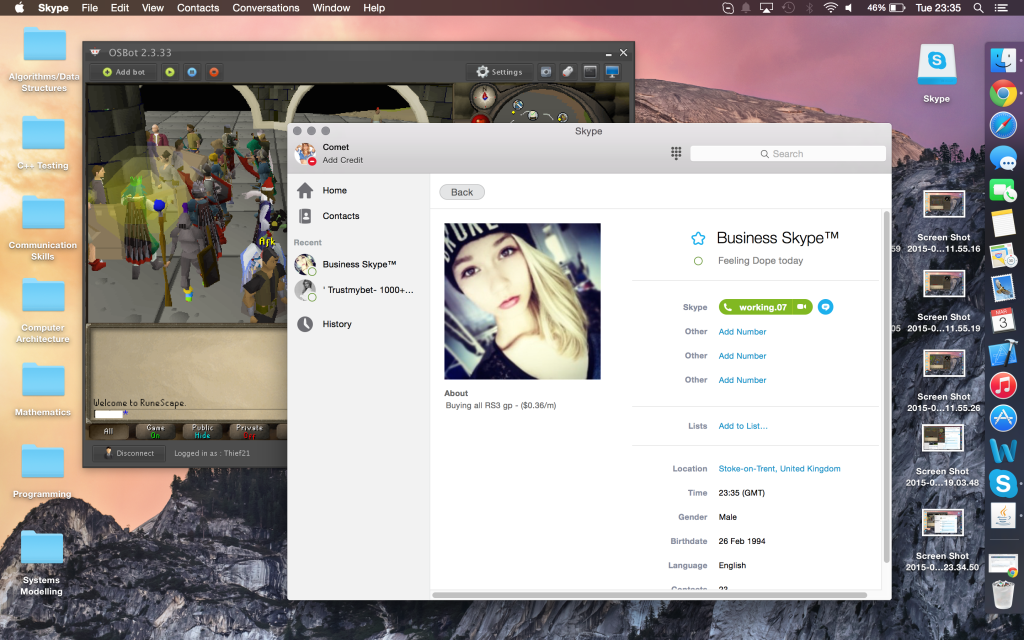Click the first Add Number link
Viewport: 1024px width, 640px height.
pyautogui.click(x=743, y=332)
